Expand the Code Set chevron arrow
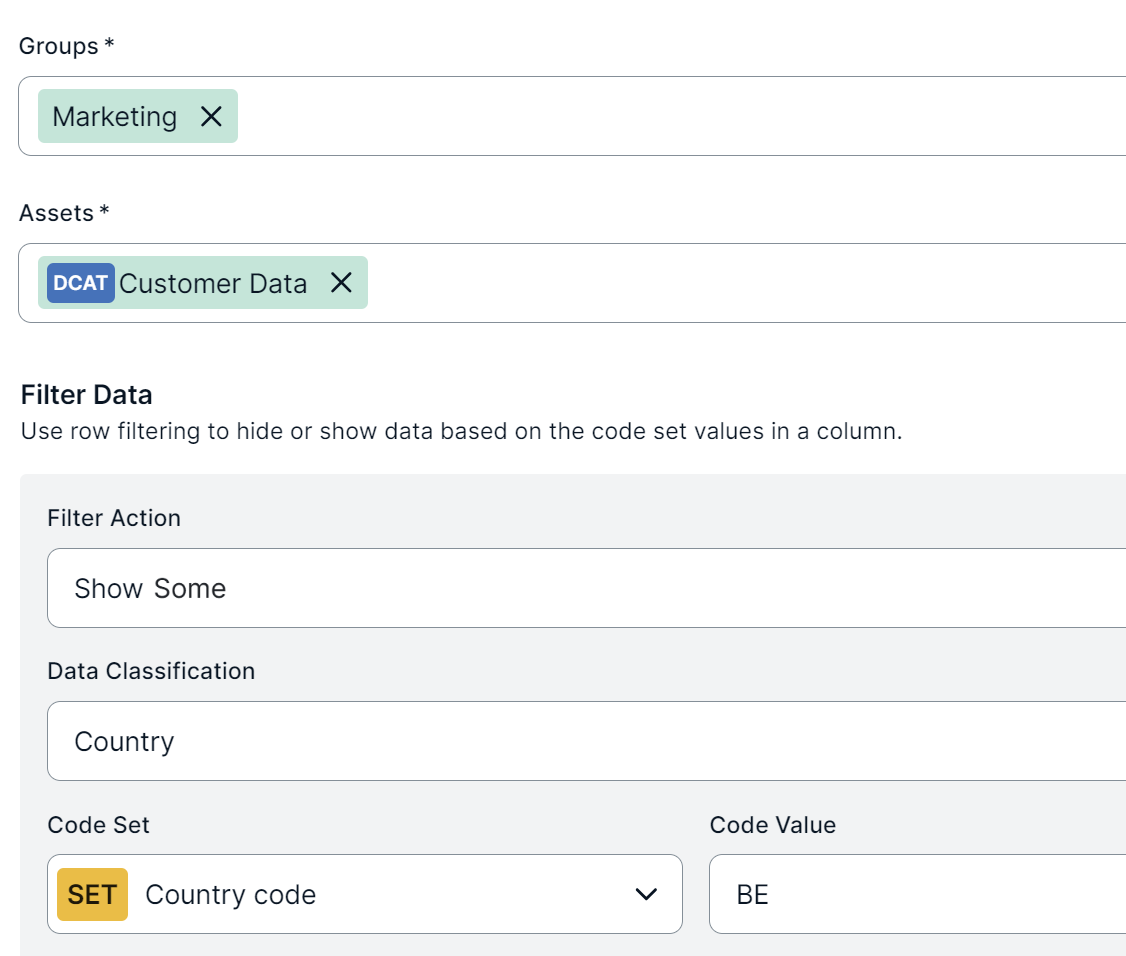The width and height of the screenshot is (1126, 956). (x=647, y=894)
